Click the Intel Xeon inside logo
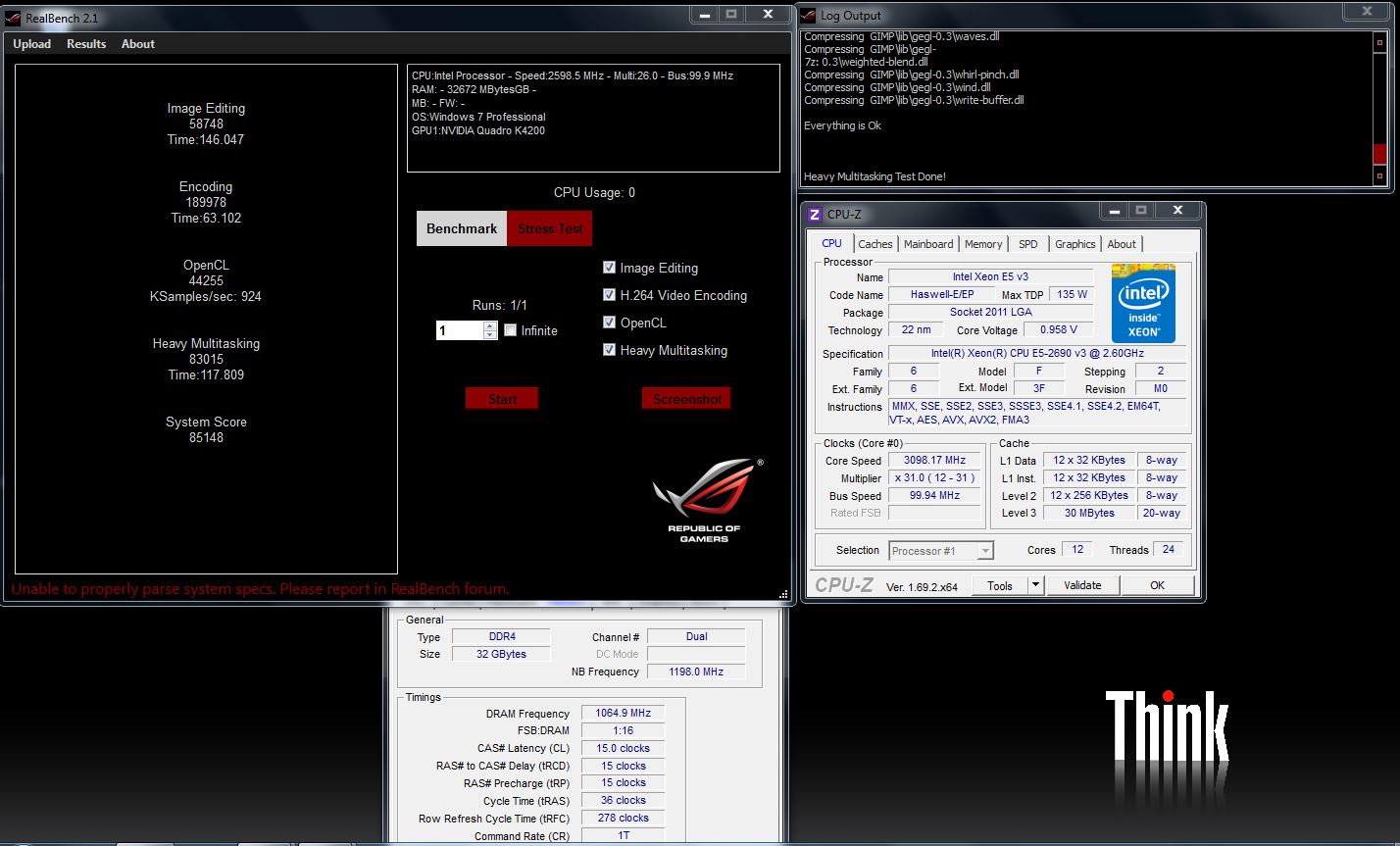1400x846 pixels. point(1143,303)
